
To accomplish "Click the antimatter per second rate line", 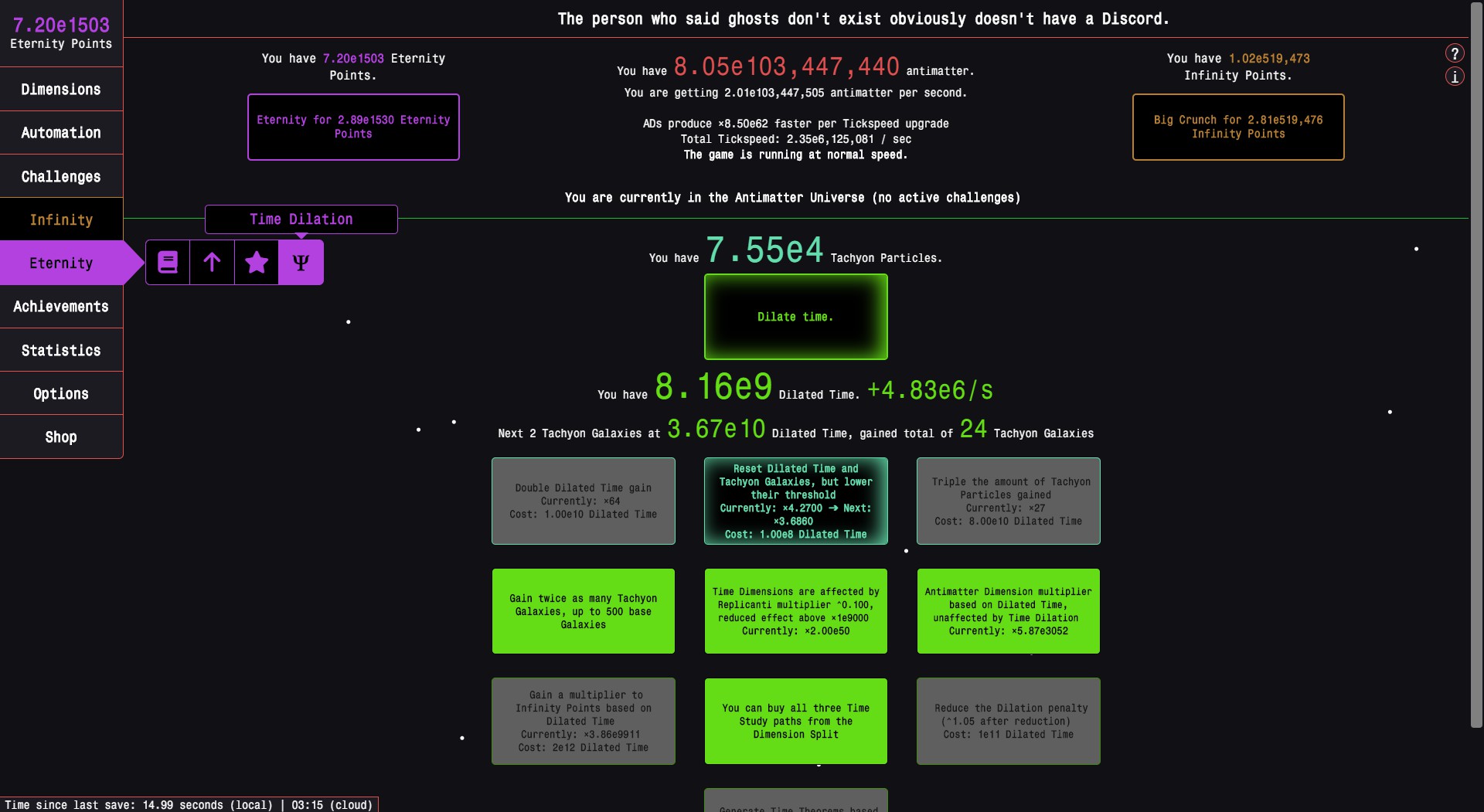I will (x=795, y=93).
